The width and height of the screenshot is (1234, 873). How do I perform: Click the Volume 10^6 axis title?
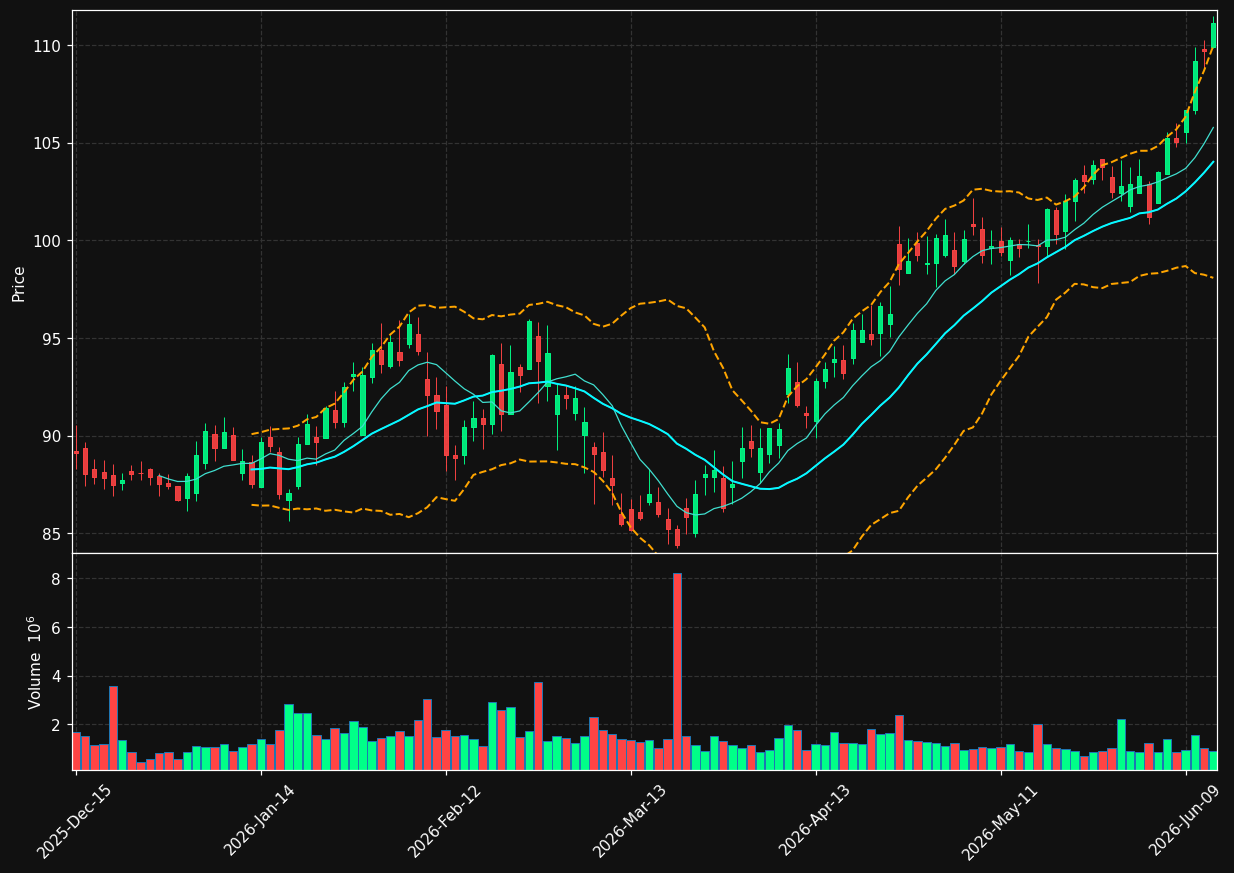pyautogui.click(x=34, y=662)
